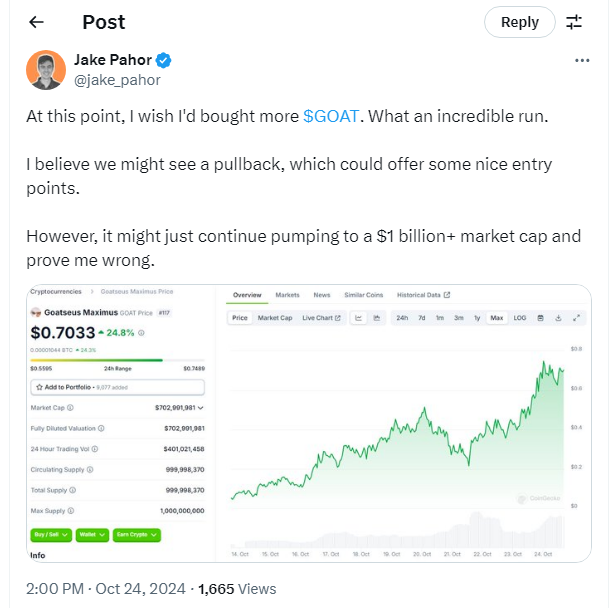Screen dimensions: 612x609
Task: Expand the Earn Crypto dropdown
Action: pos(137,535)
